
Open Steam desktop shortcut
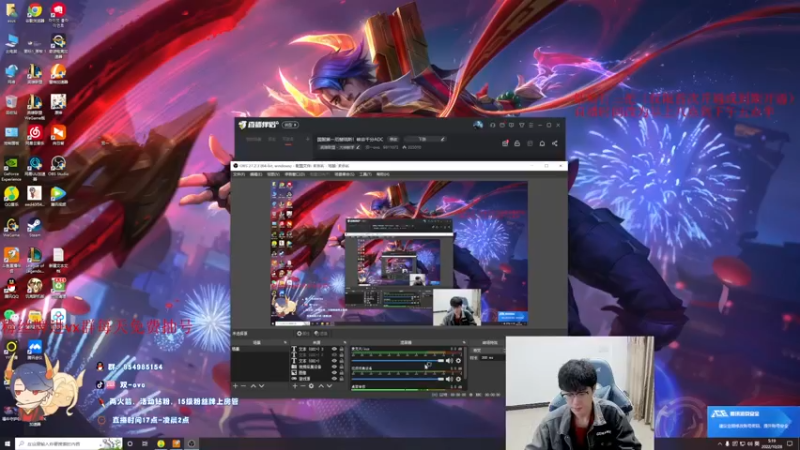(x=35, y=227)
